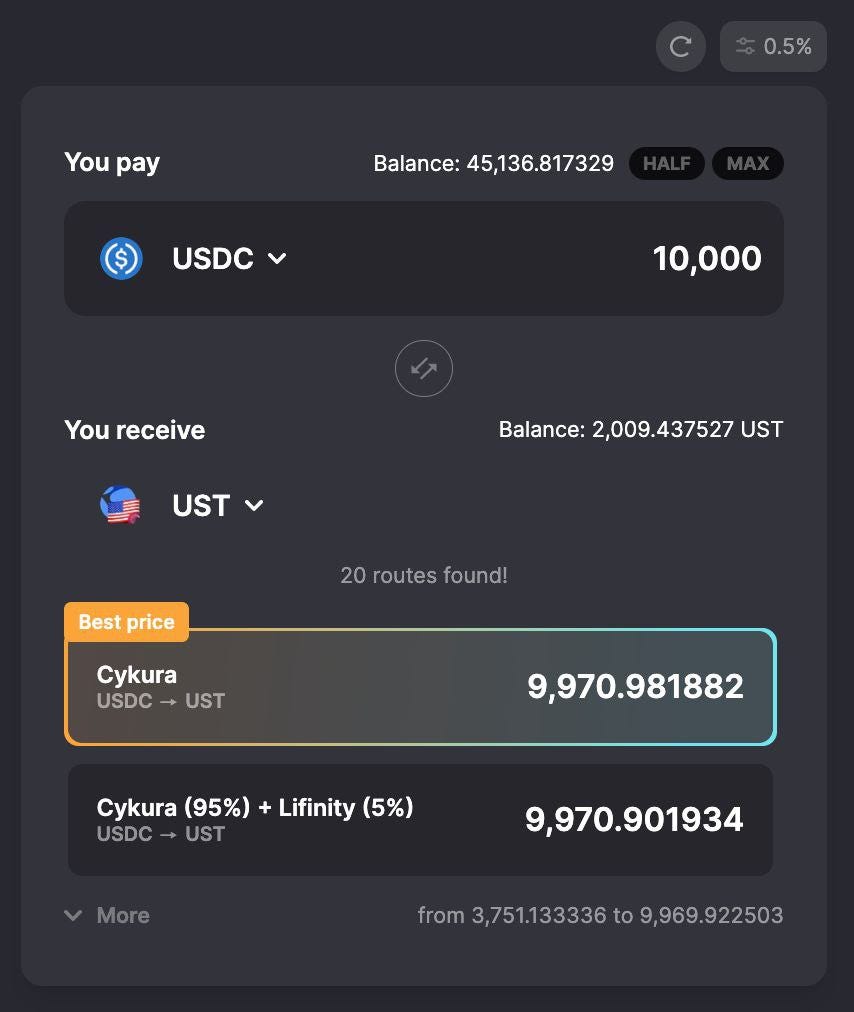Click the sliders icon beside 0.5%
Image resolution: width=854 pixels, height=1012 pixels.
(745, 46)
